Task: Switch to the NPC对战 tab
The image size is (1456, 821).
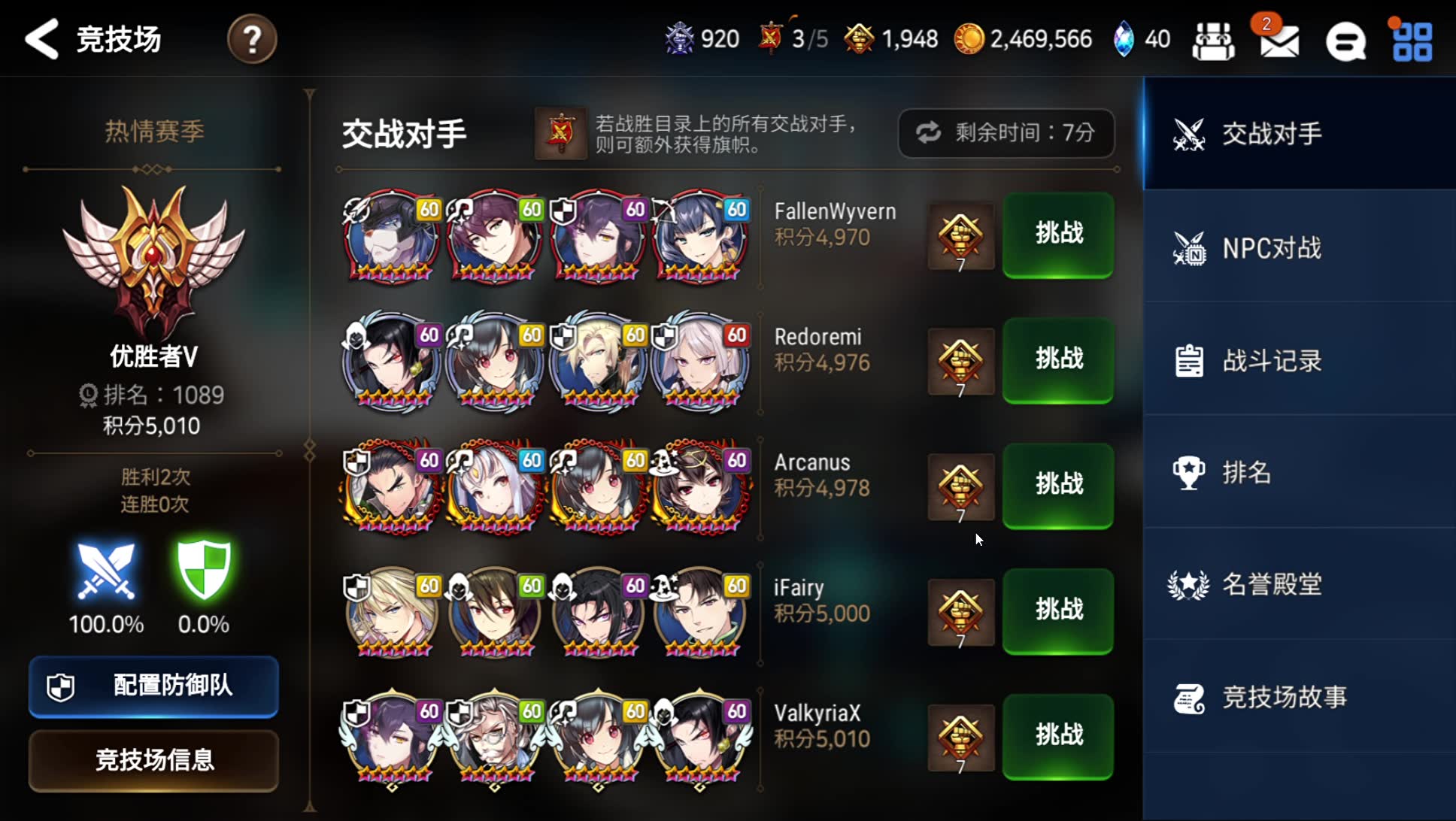Action: 1300,247
